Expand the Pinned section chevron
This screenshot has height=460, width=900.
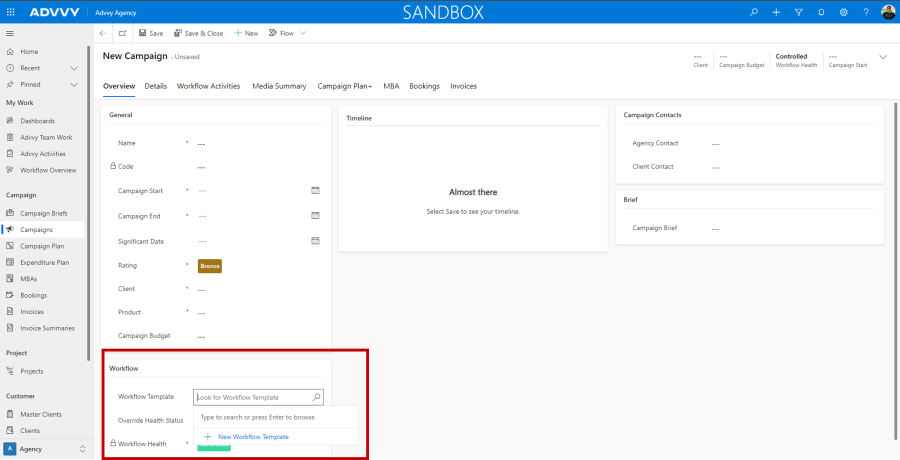[x=74, y=84]
